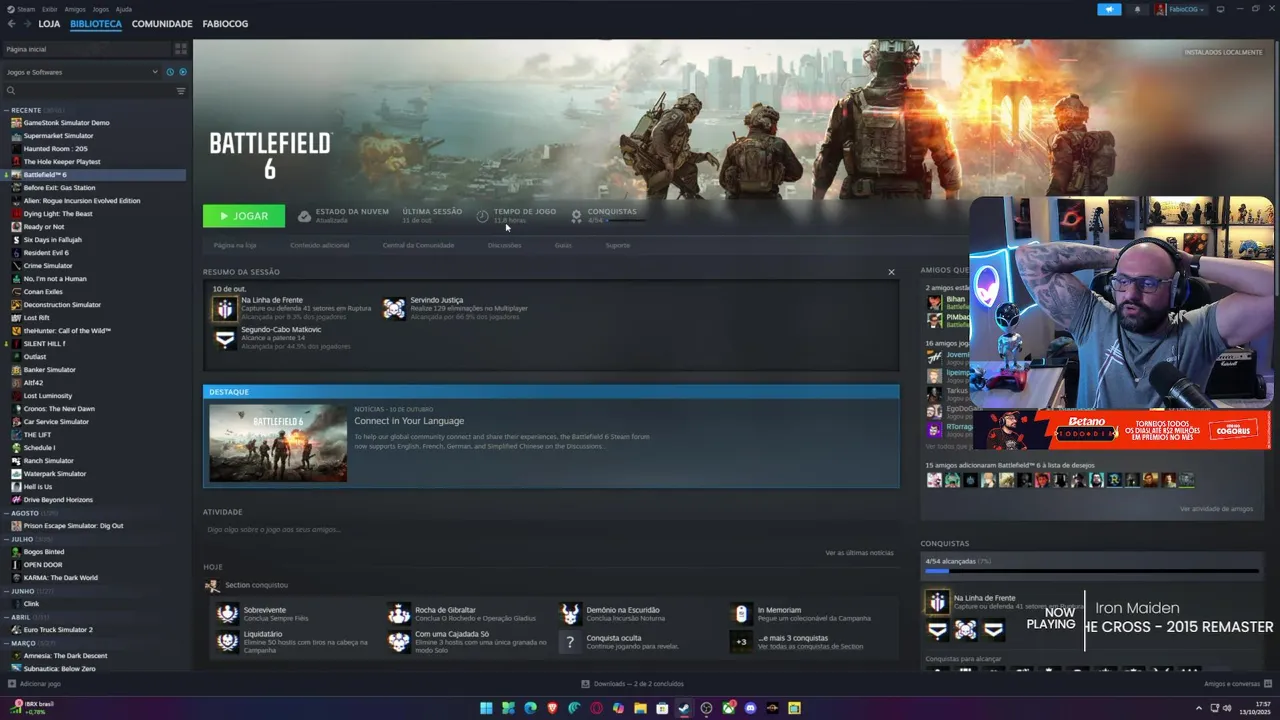Open the +3 more achievements tile

coord(741,642)
